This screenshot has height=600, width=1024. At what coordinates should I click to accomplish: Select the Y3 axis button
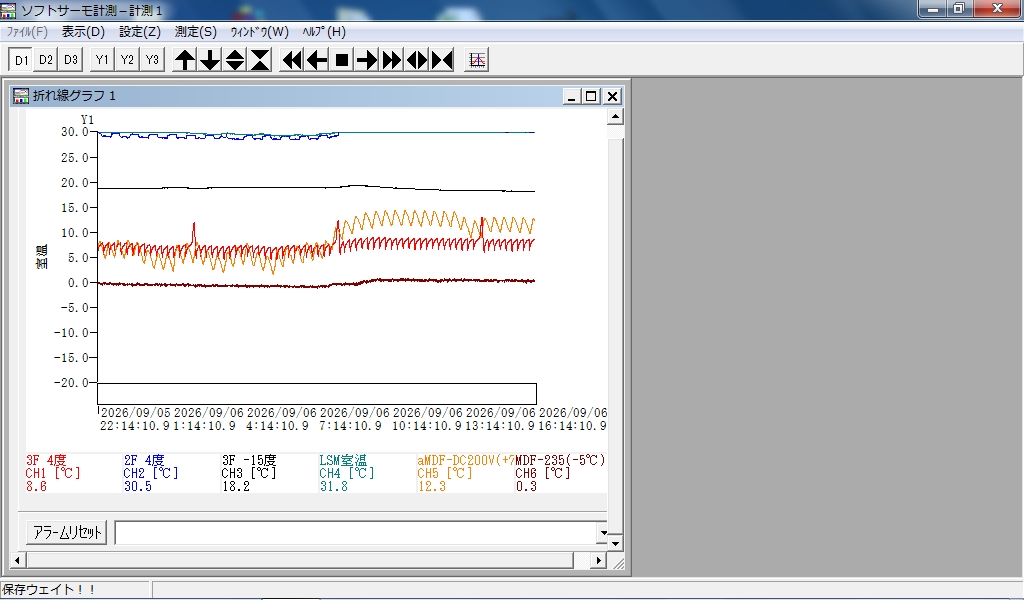tap(152, 60)
